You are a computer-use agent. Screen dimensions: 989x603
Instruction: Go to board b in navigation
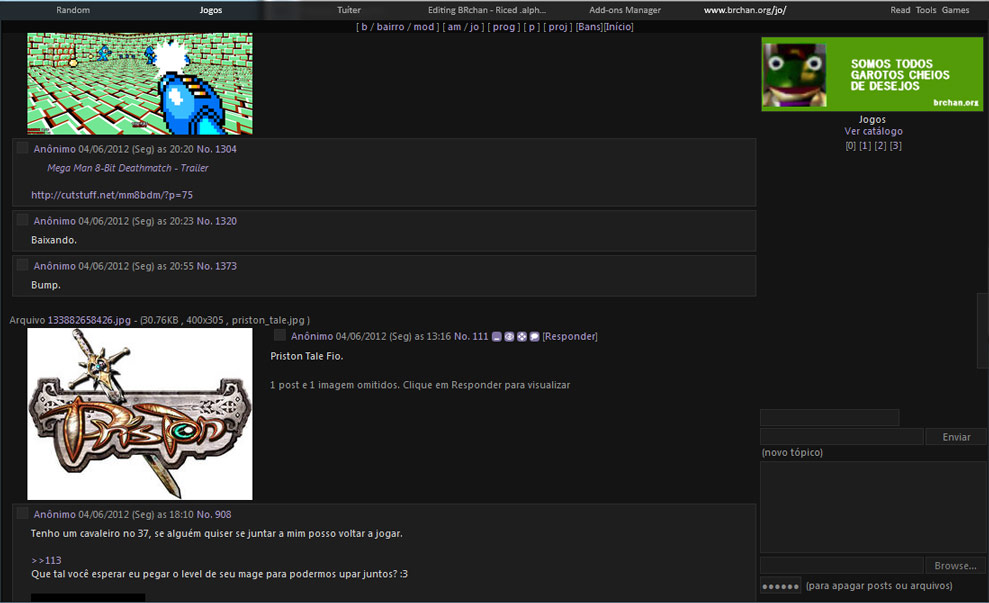click(364, 27)
